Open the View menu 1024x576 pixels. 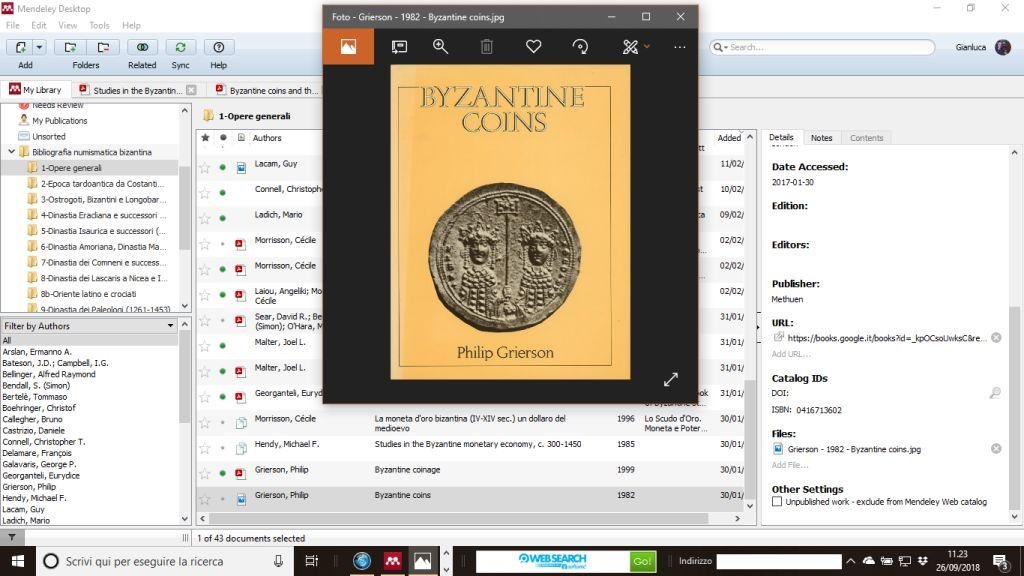pos(67,25)
